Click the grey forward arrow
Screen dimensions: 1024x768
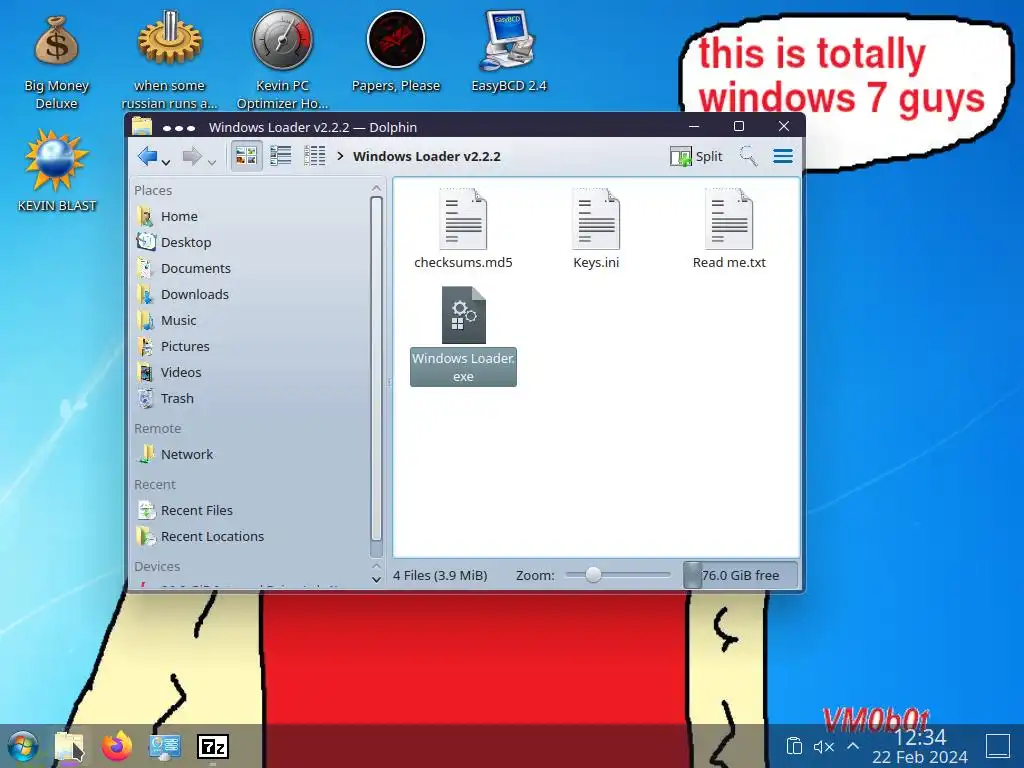coord(192,156)
